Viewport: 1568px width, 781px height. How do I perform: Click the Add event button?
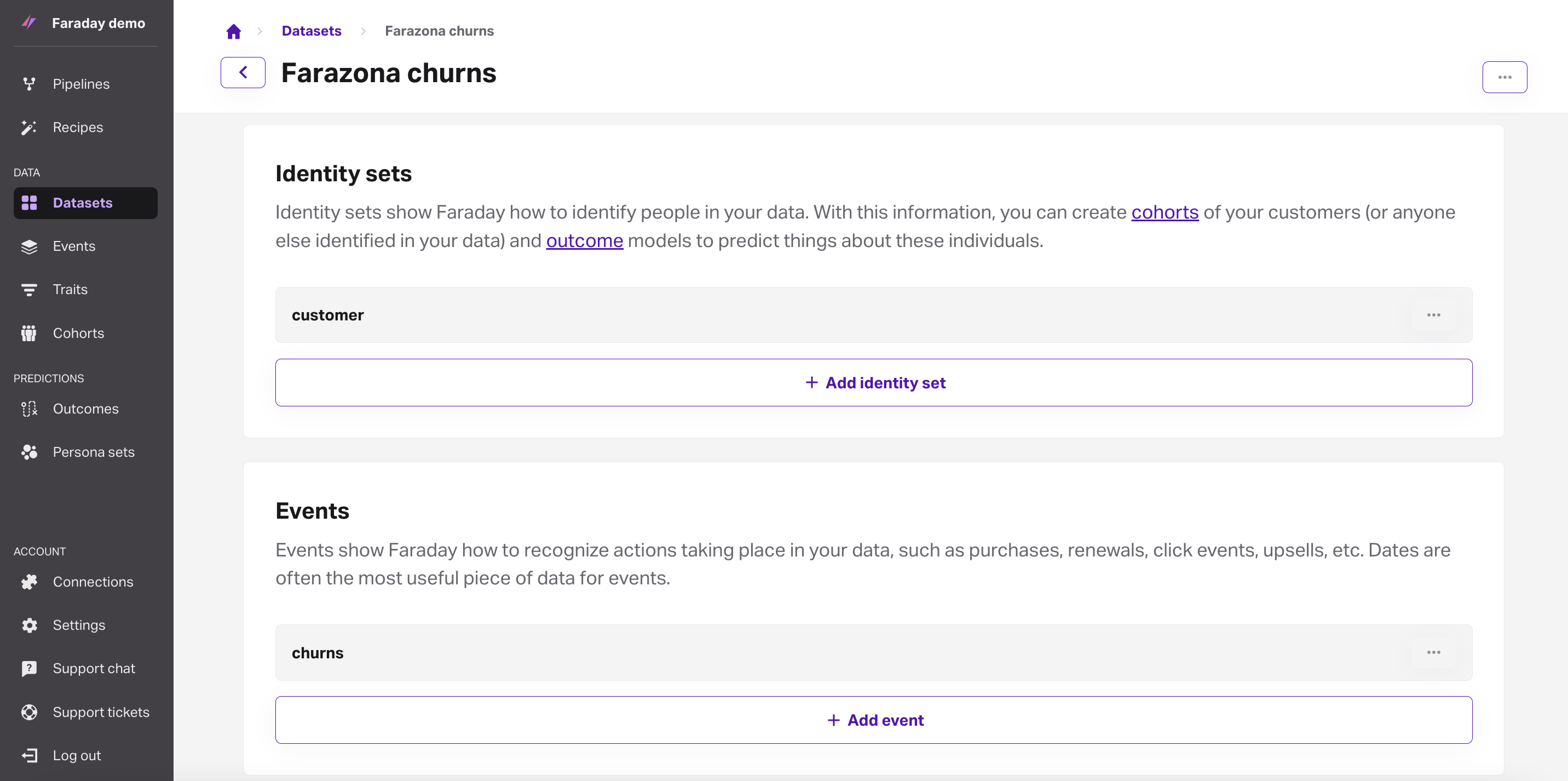(873, 720)
